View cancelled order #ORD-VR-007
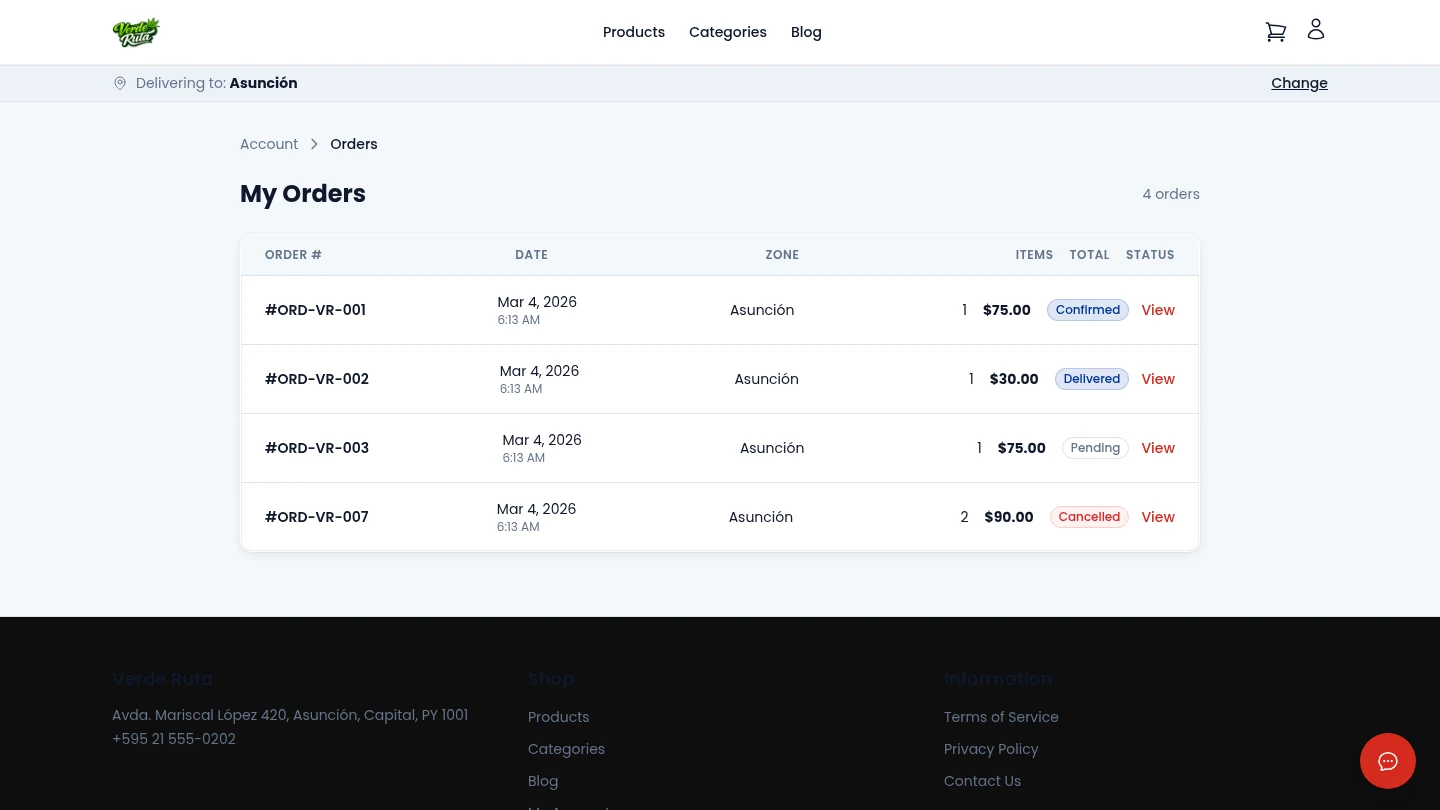Viewport: 1440px width, 810px height. point(1157,517)
